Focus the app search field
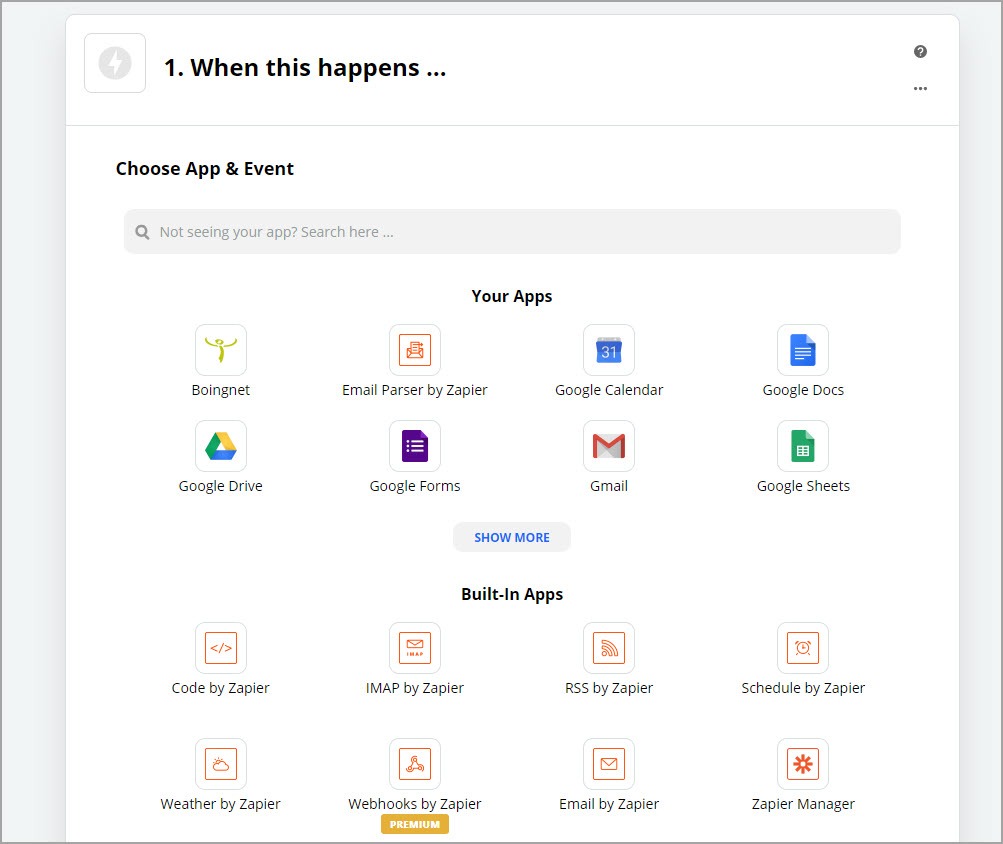 pos(512,232)
